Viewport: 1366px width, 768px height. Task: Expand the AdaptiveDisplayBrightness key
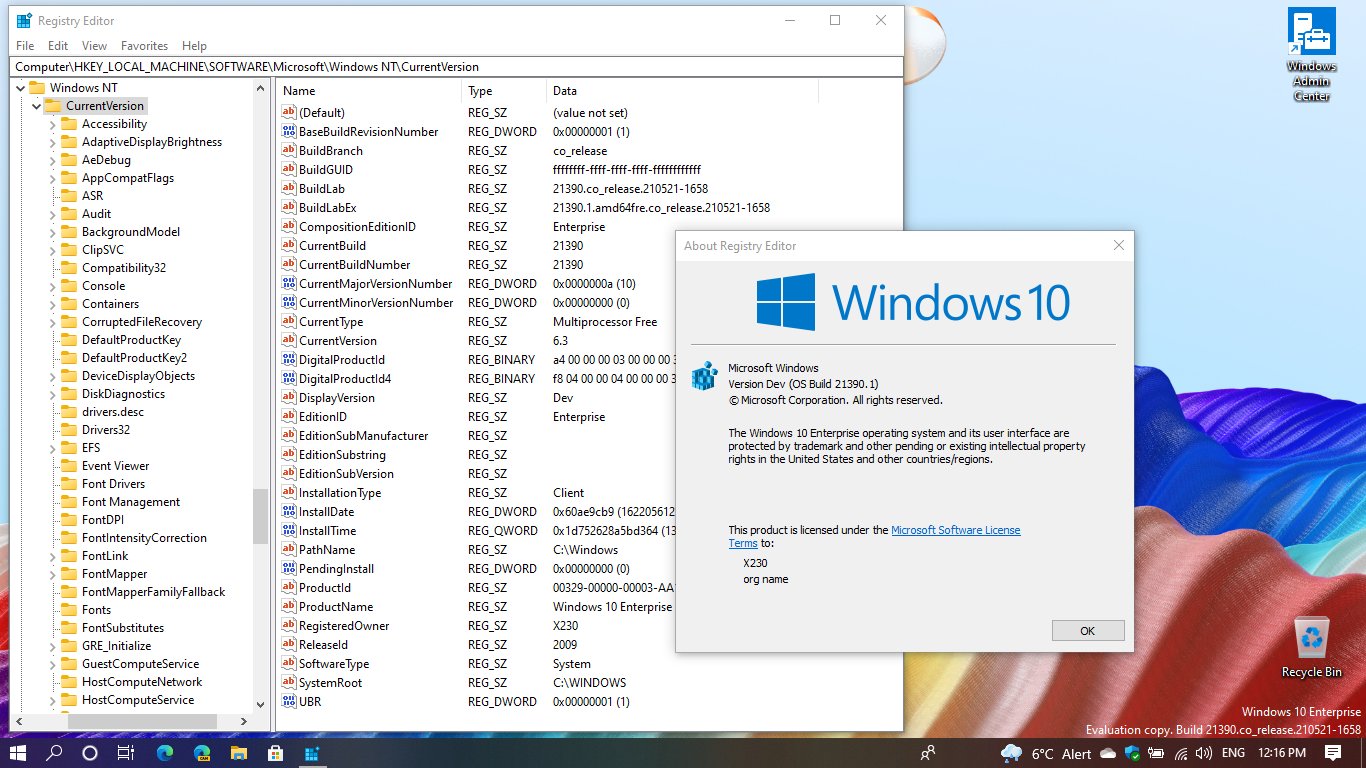[x=53, y=142]
